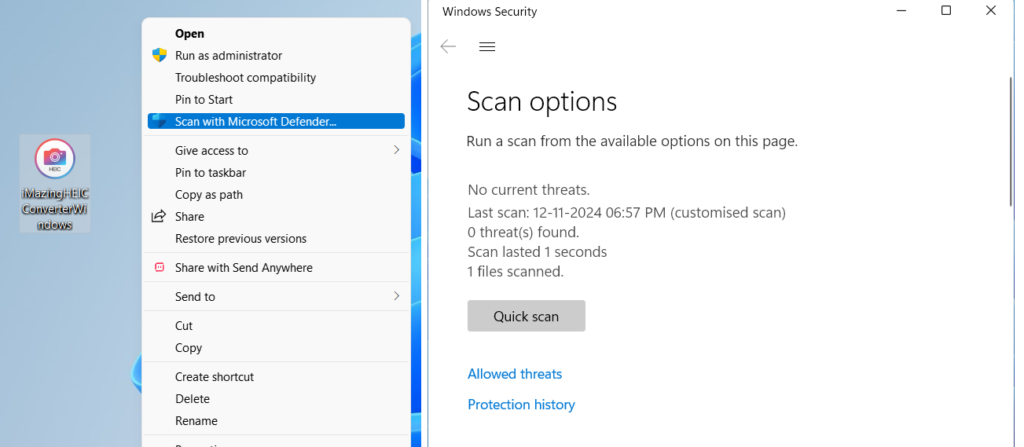The height and width of the screenshot is (447, 1024).
Task: Close the Windows Security window
Action: pyautogui.click(x=991, y=10)
